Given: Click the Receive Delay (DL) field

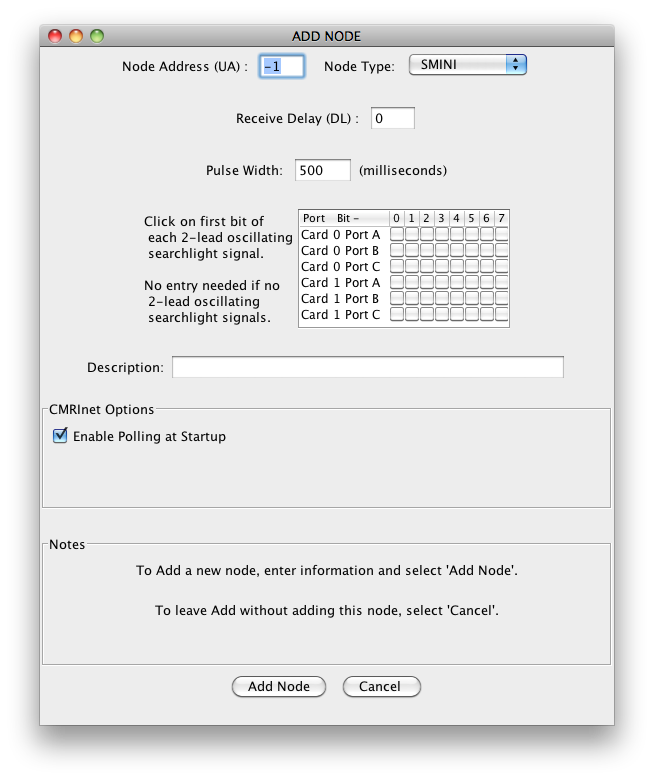Looking at the screenshot, I should (392, 118).
